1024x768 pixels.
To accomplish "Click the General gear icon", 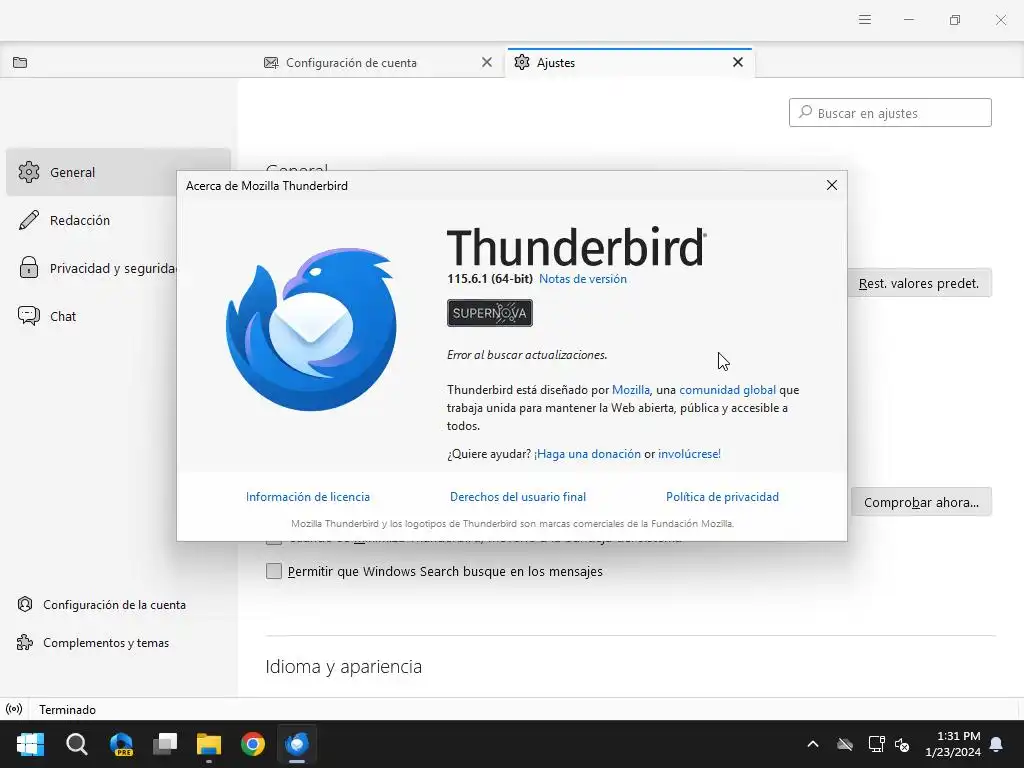I will pyautogui.click(x=29, y=172).
